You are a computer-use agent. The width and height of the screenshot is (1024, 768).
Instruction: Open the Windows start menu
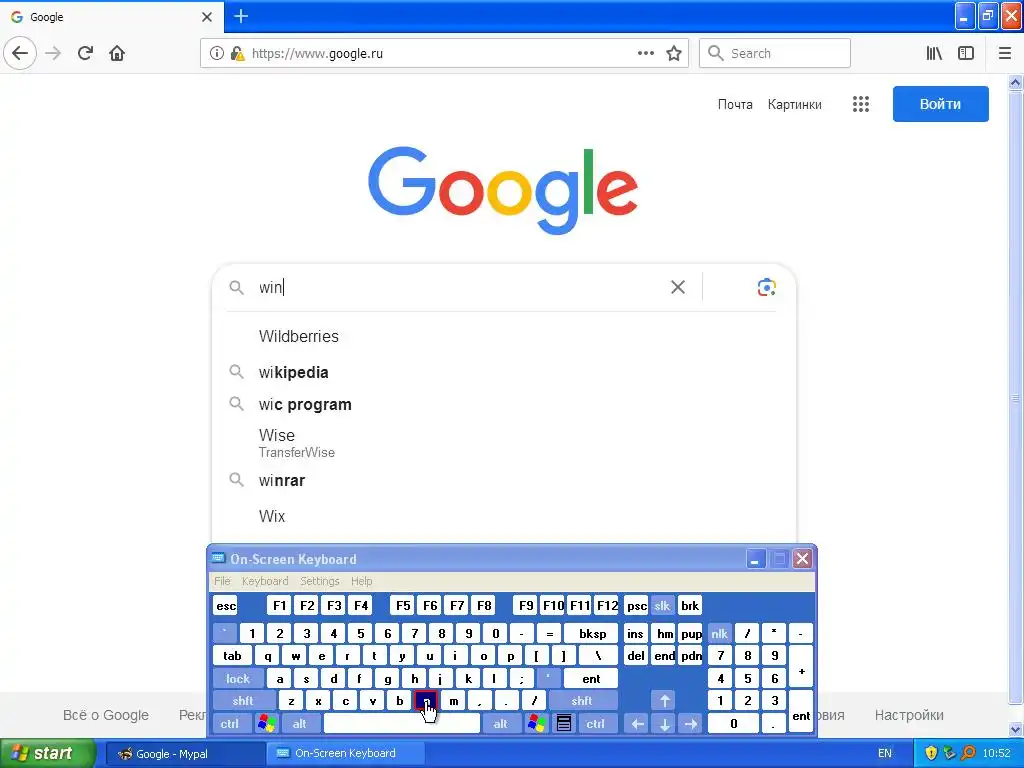coord(48,753)
